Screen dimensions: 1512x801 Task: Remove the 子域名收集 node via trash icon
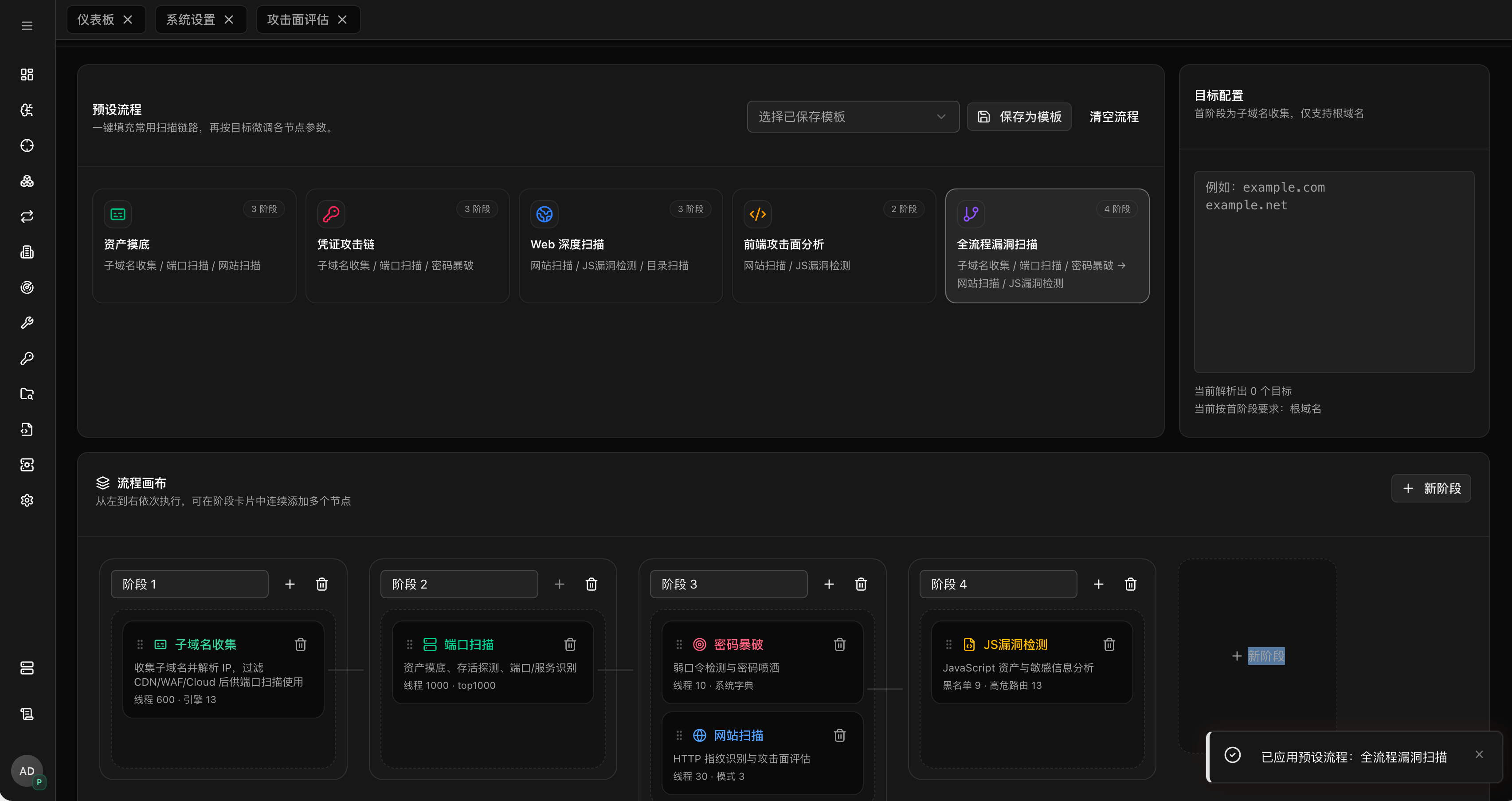click(x=301, y=645)
